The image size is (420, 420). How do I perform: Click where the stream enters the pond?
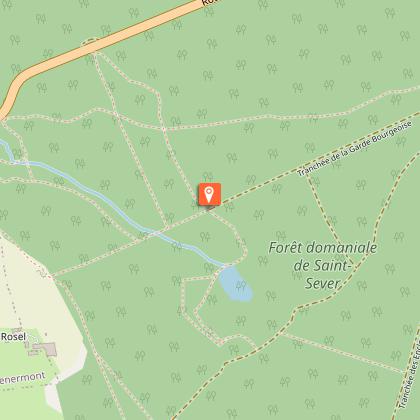coord(225,267)
